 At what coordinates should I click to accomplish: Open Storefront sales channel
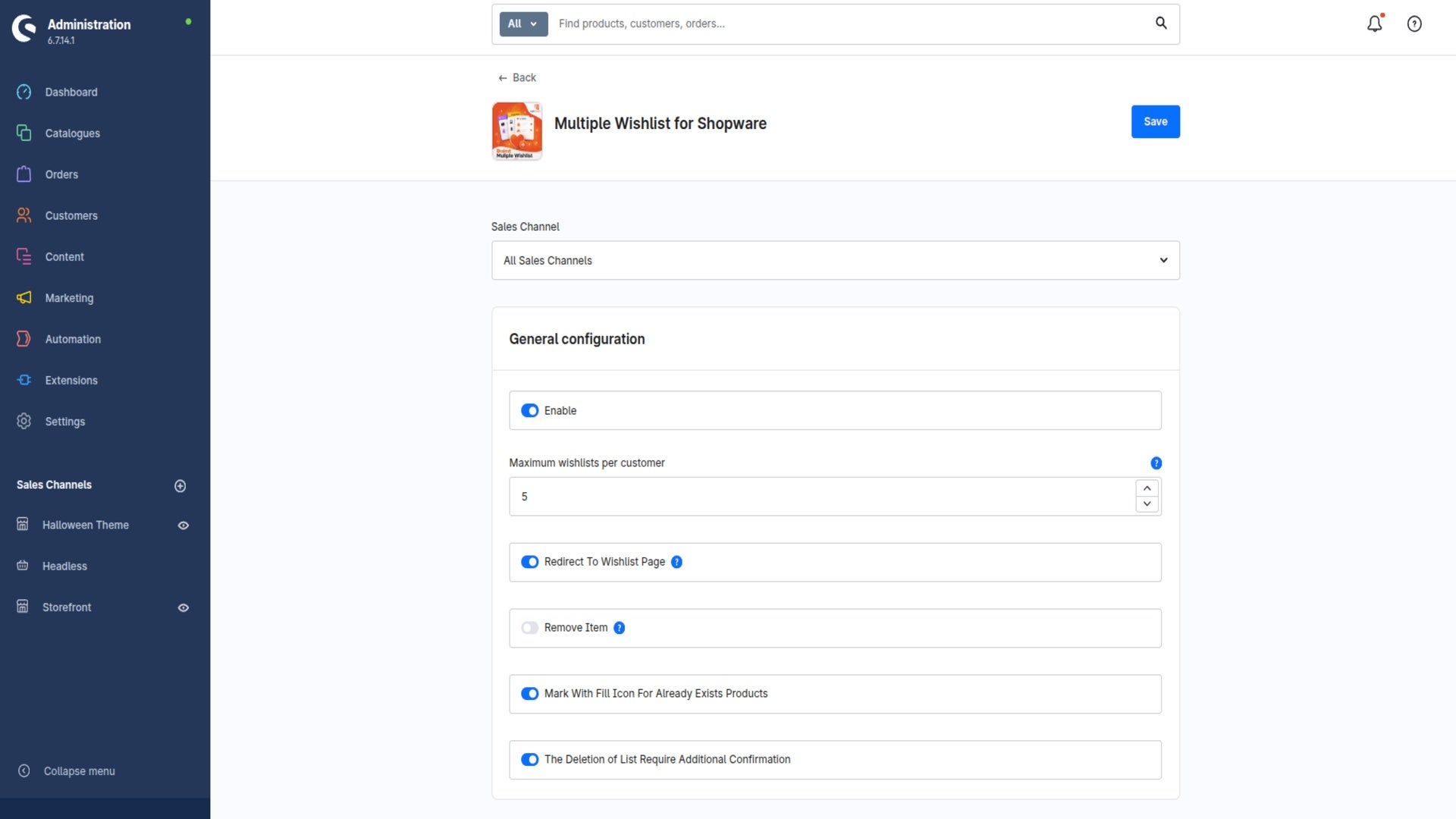[67, 607]
